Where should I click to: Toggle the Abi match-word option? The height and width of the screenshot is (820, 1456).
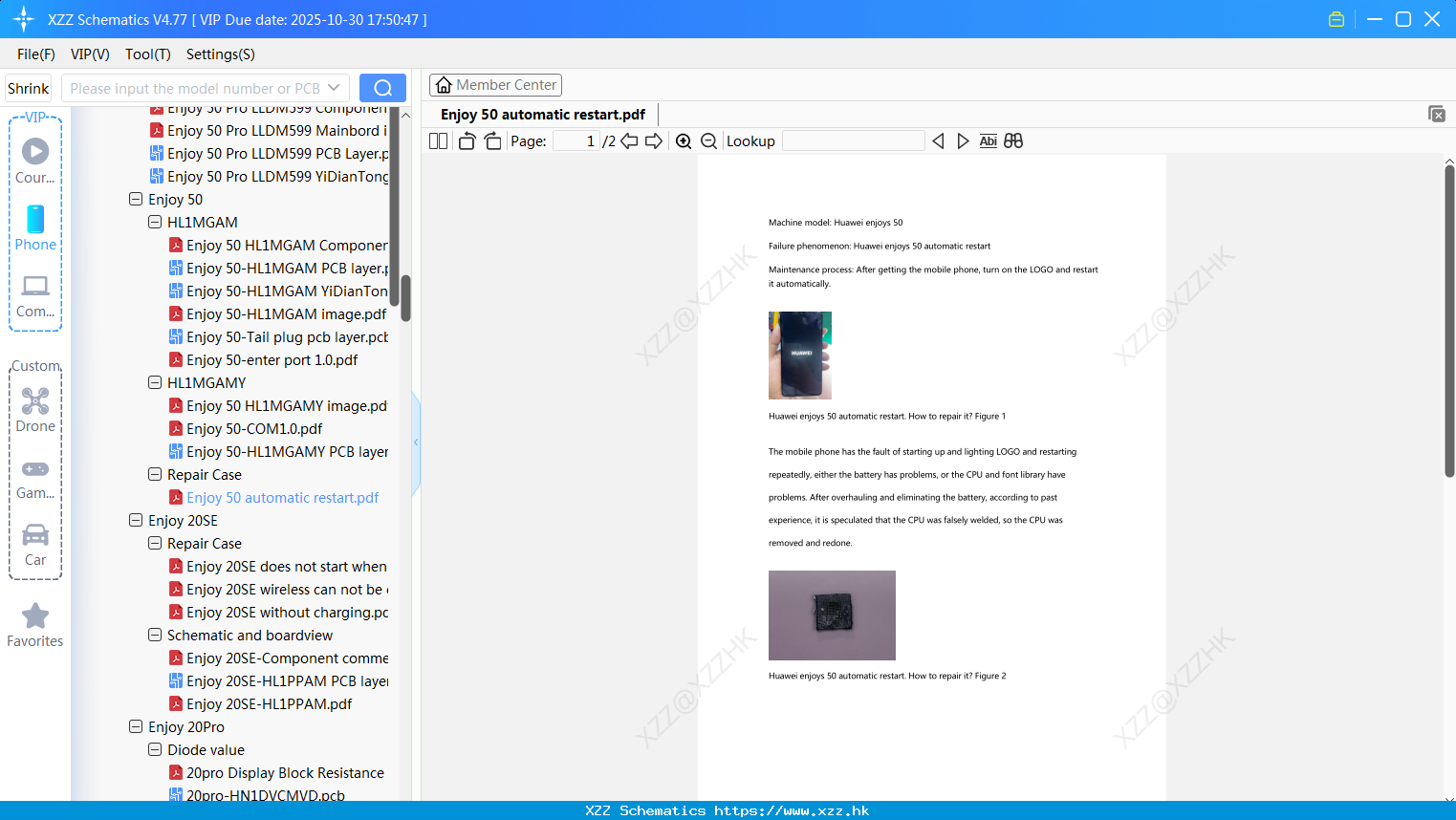988,140
